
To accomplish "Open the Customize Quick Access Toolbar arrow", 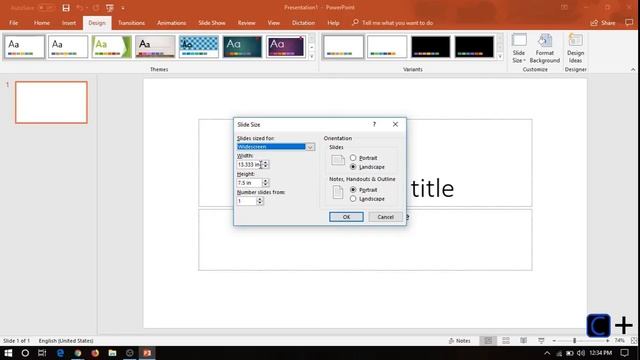I will click(123, 8).
